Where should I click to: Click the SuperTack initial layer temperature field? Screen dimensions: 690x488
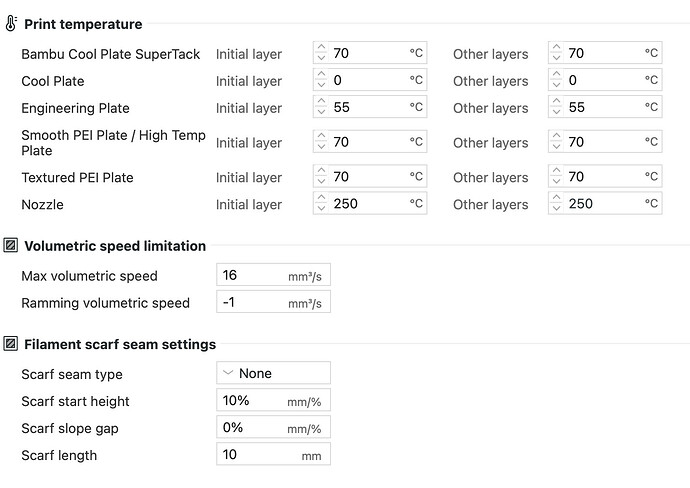coord(370,53)
